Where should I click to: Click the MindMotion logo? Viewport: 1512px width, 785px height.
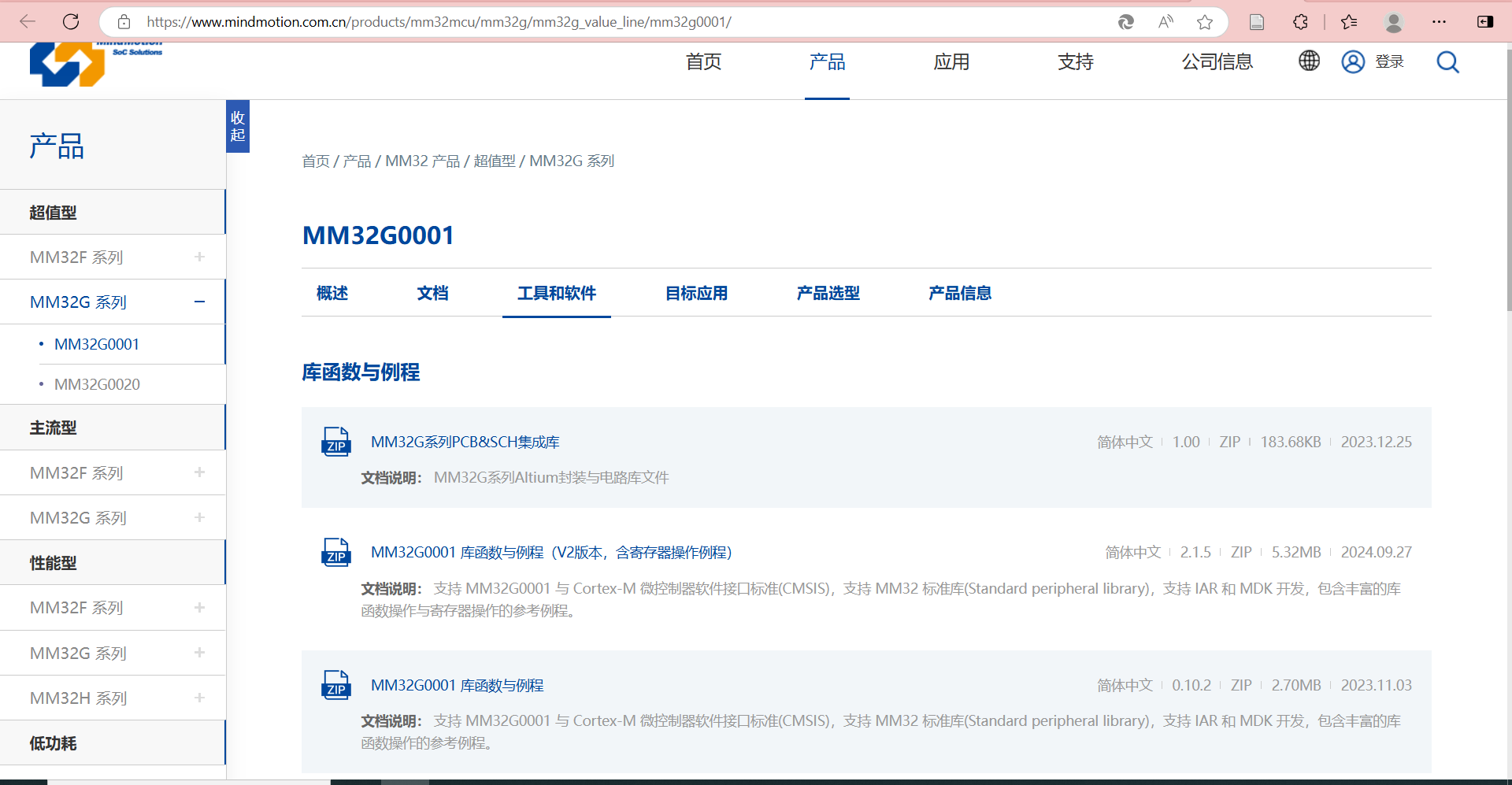pos(68,65)
